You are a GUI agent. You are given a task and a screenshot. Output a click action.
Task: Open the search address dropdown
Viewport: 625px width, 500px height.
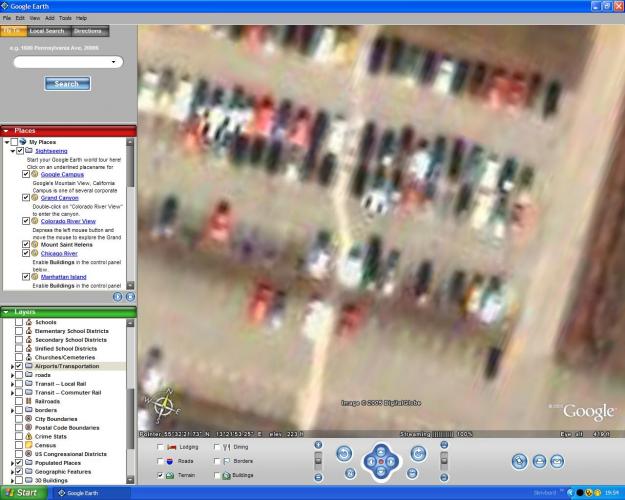click(x=116, y=62)
